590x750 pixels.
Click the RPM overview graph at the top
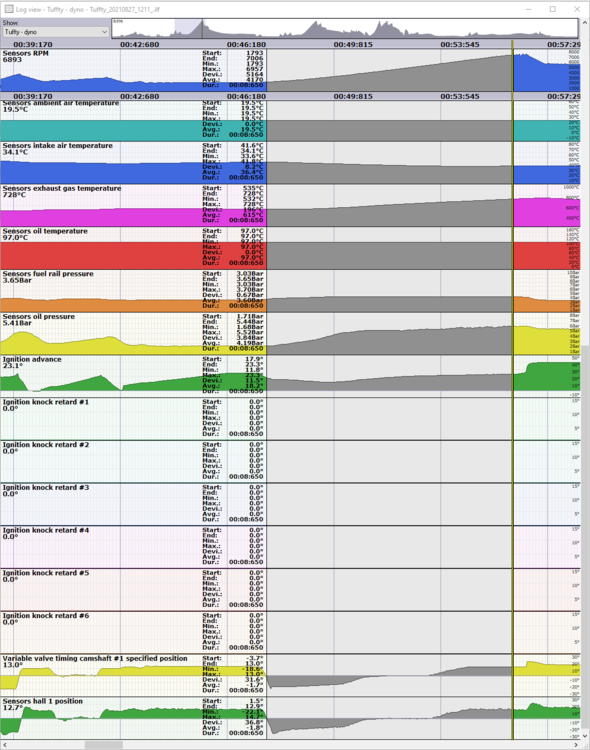coord(345,28)
